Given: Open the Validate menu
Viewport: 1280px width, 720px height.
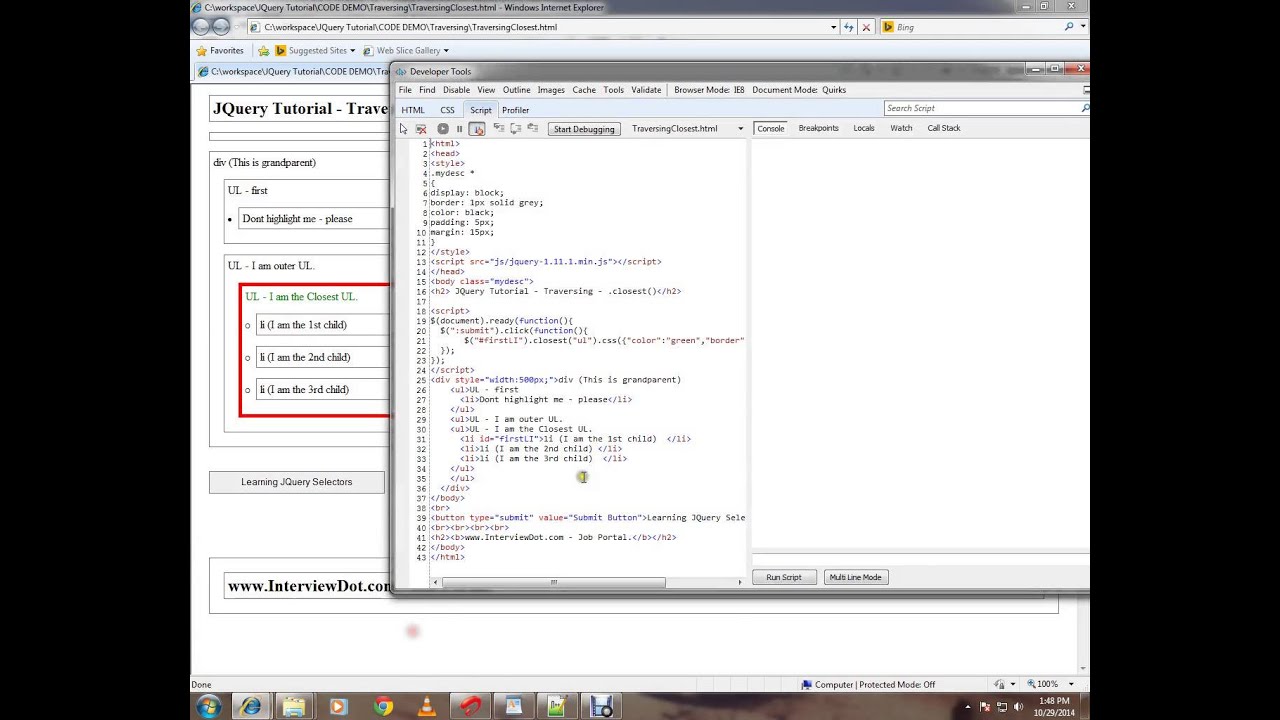Looking at the screenshot, I should [646, 90].
